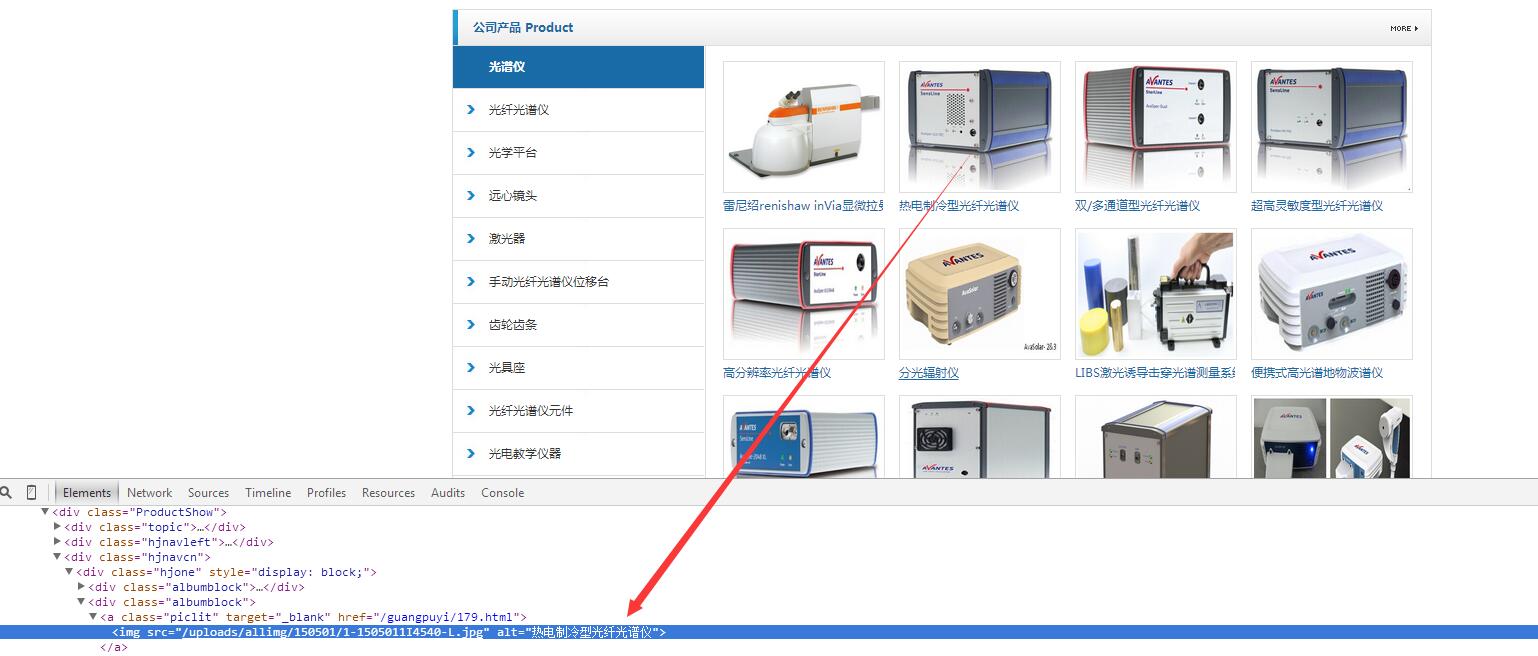Switch to the Network tab
Image resolution: width=1538 pixels, height=656 pixels.
149,493
